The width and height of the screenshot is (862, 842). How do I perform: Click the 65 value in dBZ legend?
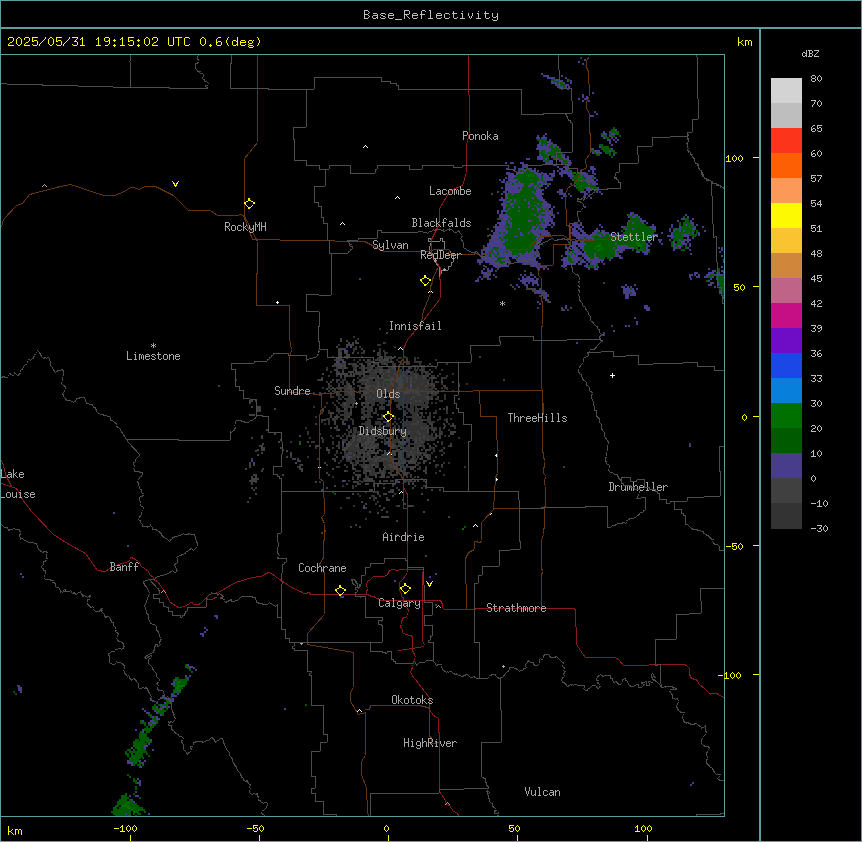pos(816,128)
